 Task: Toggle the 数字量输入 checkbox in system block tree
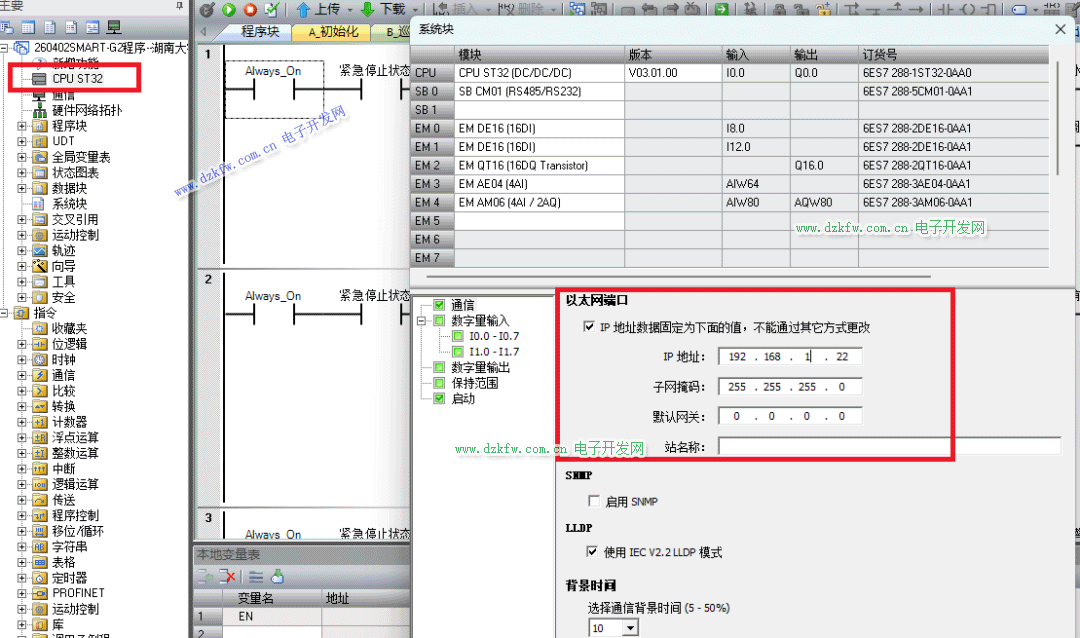(439, 320)
